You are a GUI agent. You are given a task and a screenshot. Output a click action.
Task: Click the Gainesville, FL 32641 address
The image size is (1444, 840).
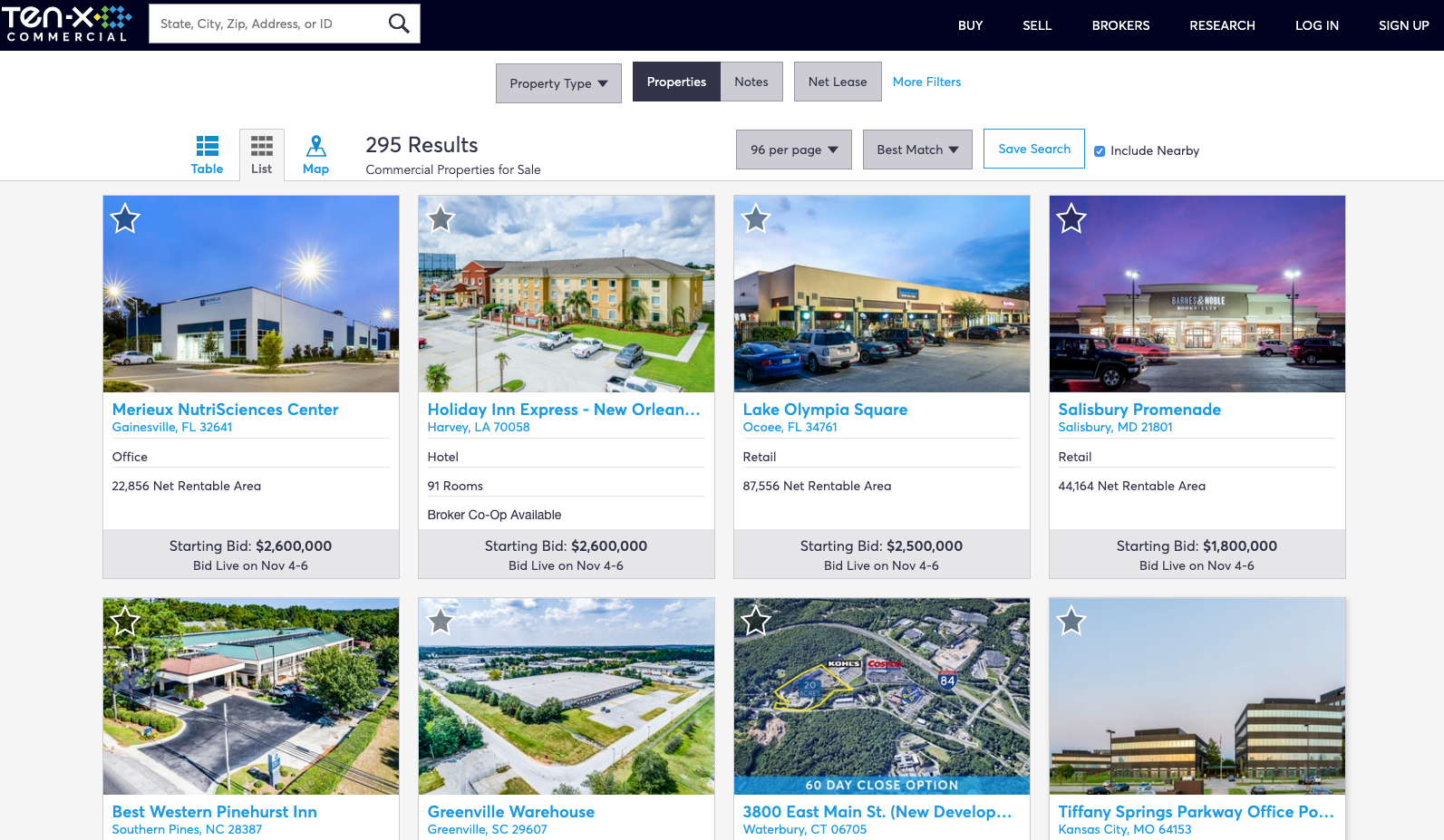[x=172, y=428]
